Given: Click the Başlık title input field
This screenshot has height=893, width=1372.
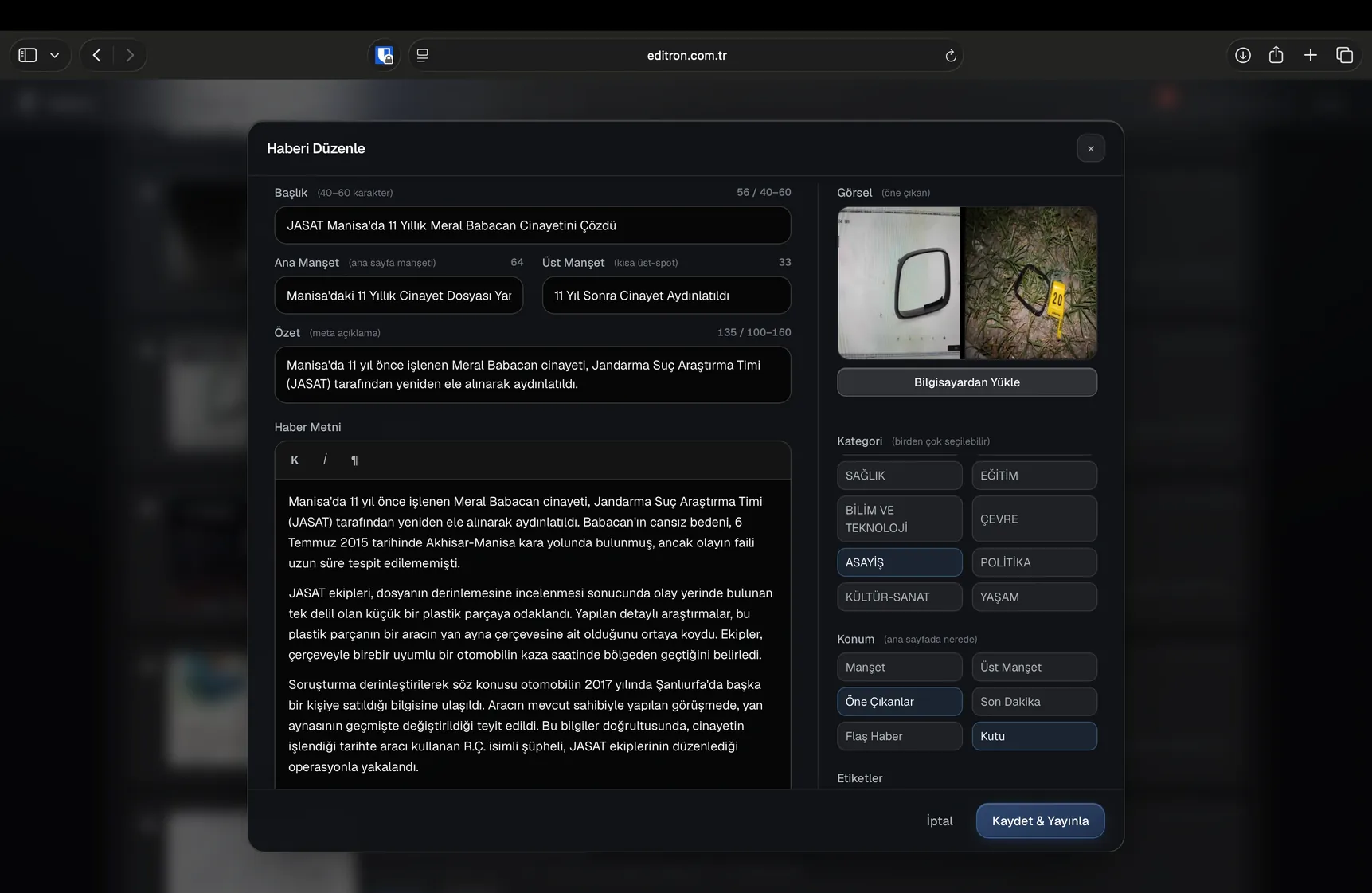Looking at the screenshot, I should (533, 225).
